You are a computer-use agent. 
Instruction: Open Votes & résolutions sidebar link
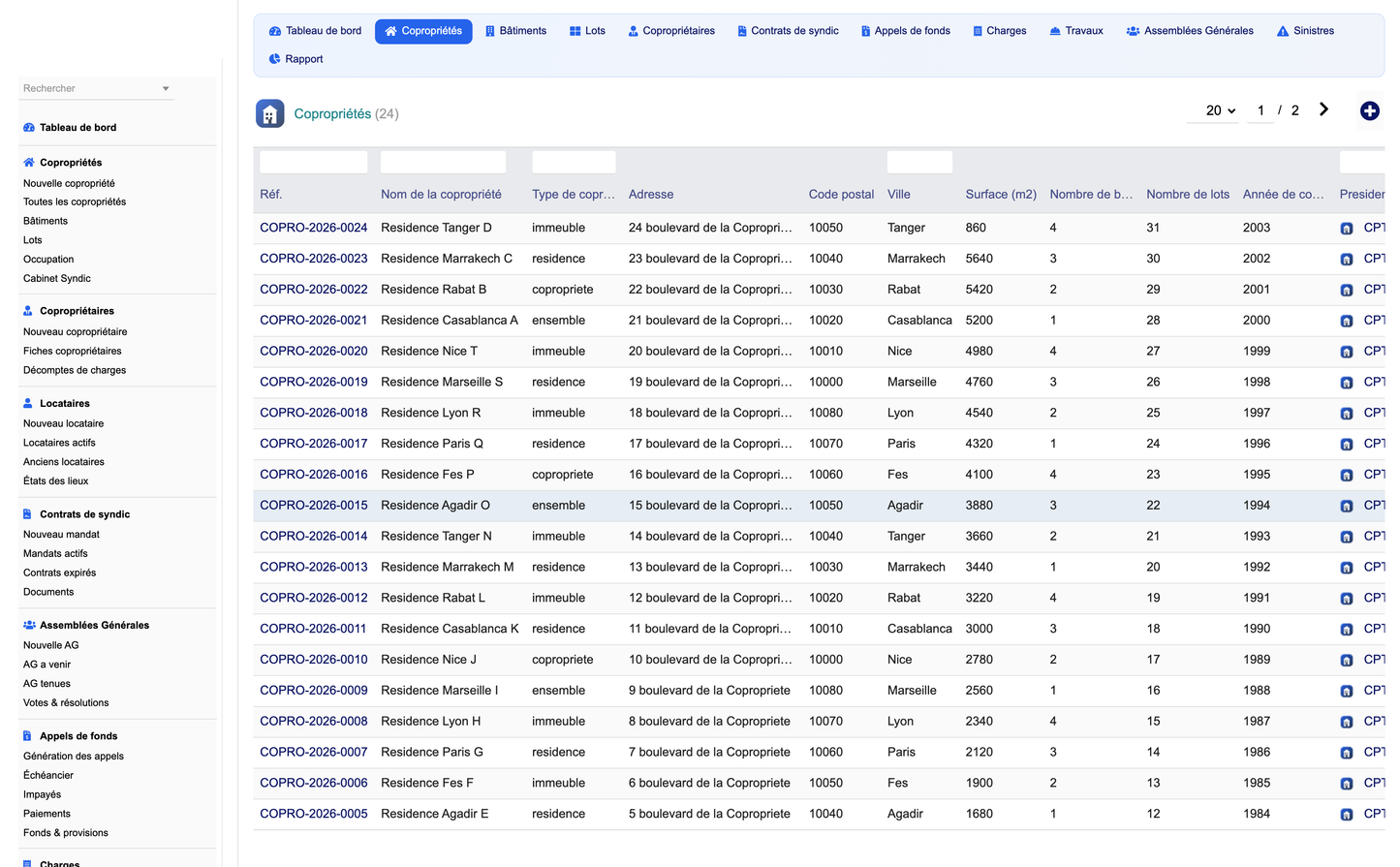pyautogui.click(x=66, y=703)
